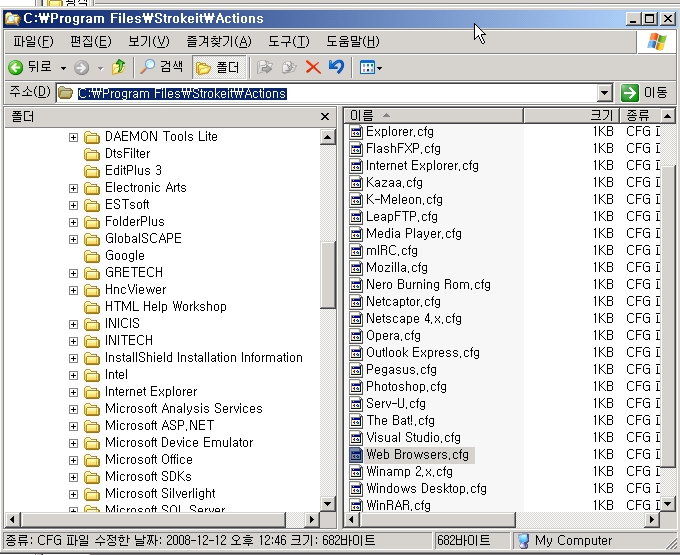Open the 편집(E) menu
This screenshot has height=555, width=680.
91,42
